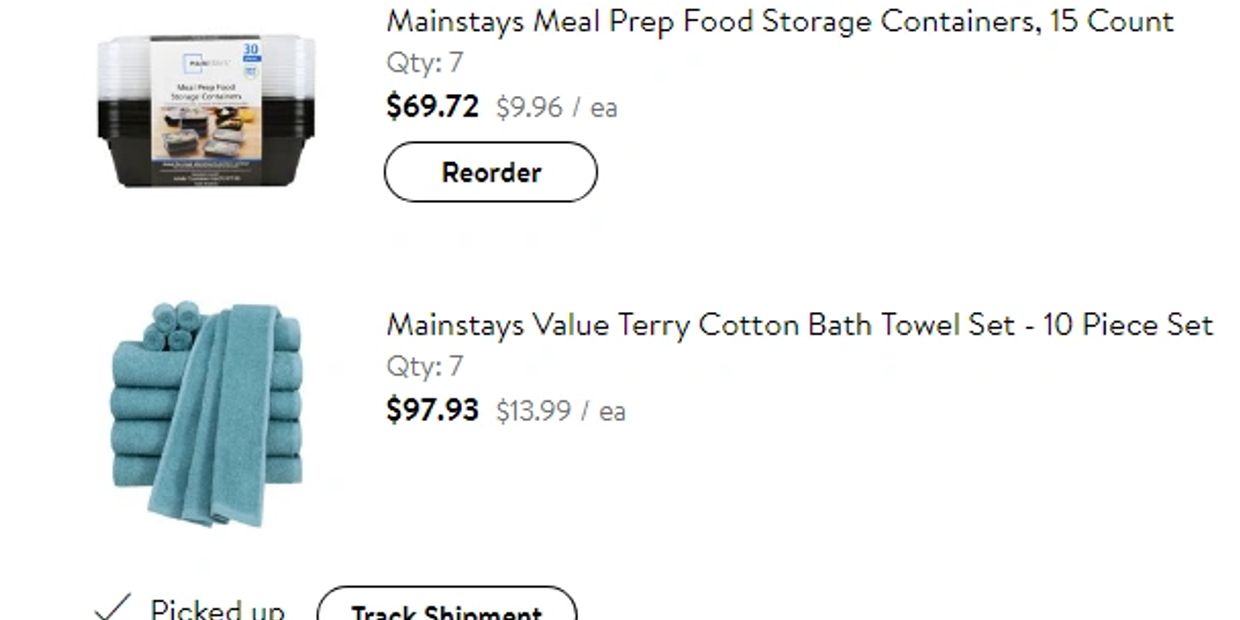Click the $69.72 total price
The height and width of the screenshot is (620, 1240).
point(432,106)
